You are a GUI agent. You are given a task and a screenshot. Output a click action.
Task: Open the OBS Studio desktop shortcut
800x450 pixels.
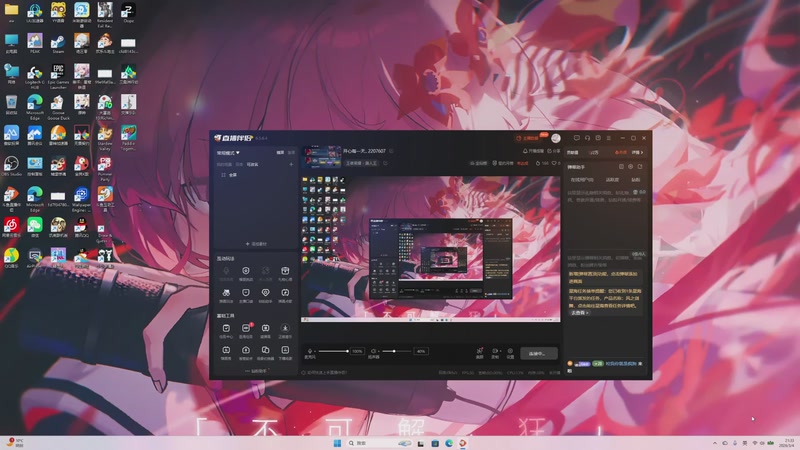[x=11, y=167]
